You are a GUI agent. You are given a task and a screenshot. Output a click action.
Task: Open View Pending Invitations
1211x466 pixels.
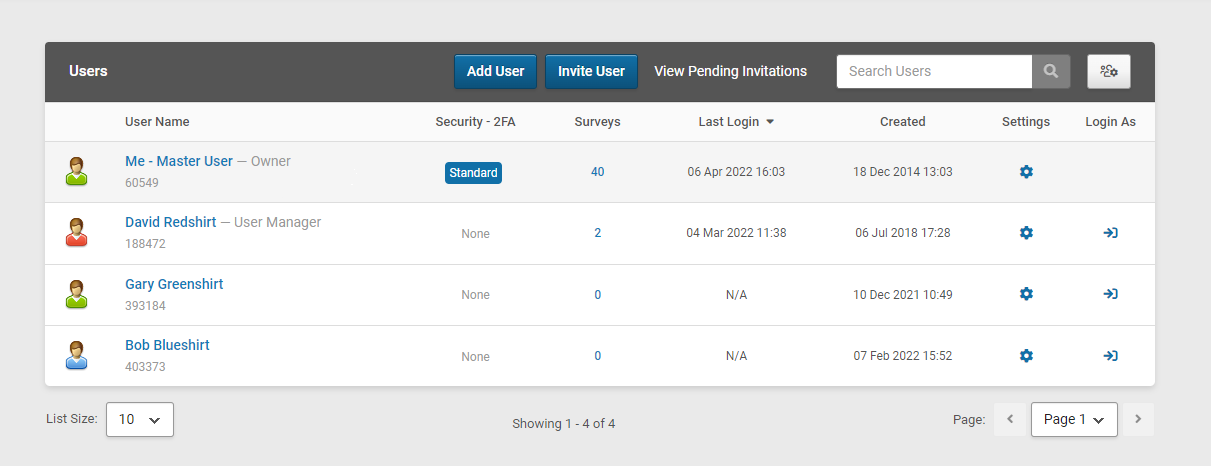pyautogui.click(x=730, y=71)
